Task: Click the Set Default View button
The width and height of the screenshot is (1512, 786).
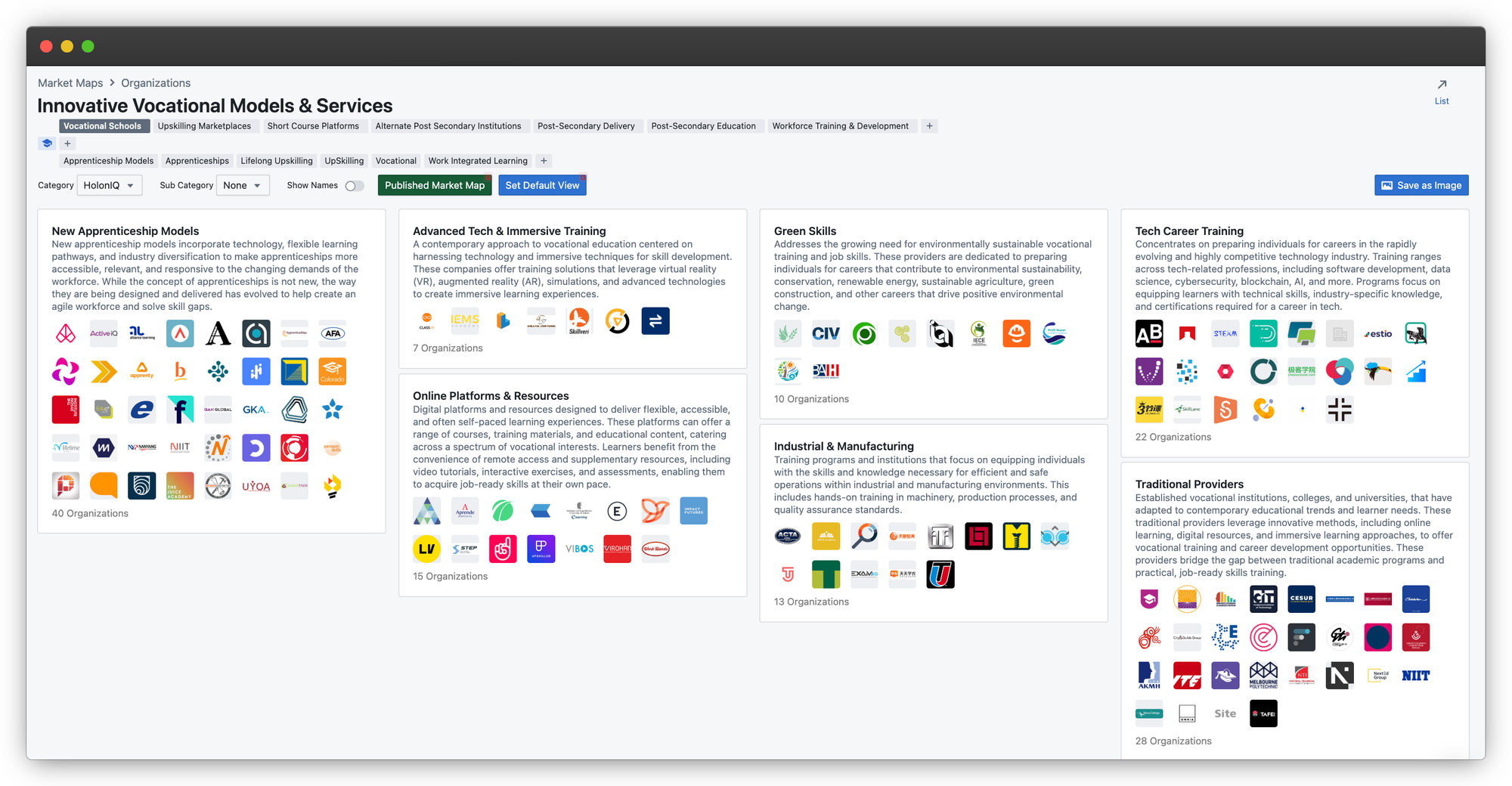Action: tap(542, 185)
